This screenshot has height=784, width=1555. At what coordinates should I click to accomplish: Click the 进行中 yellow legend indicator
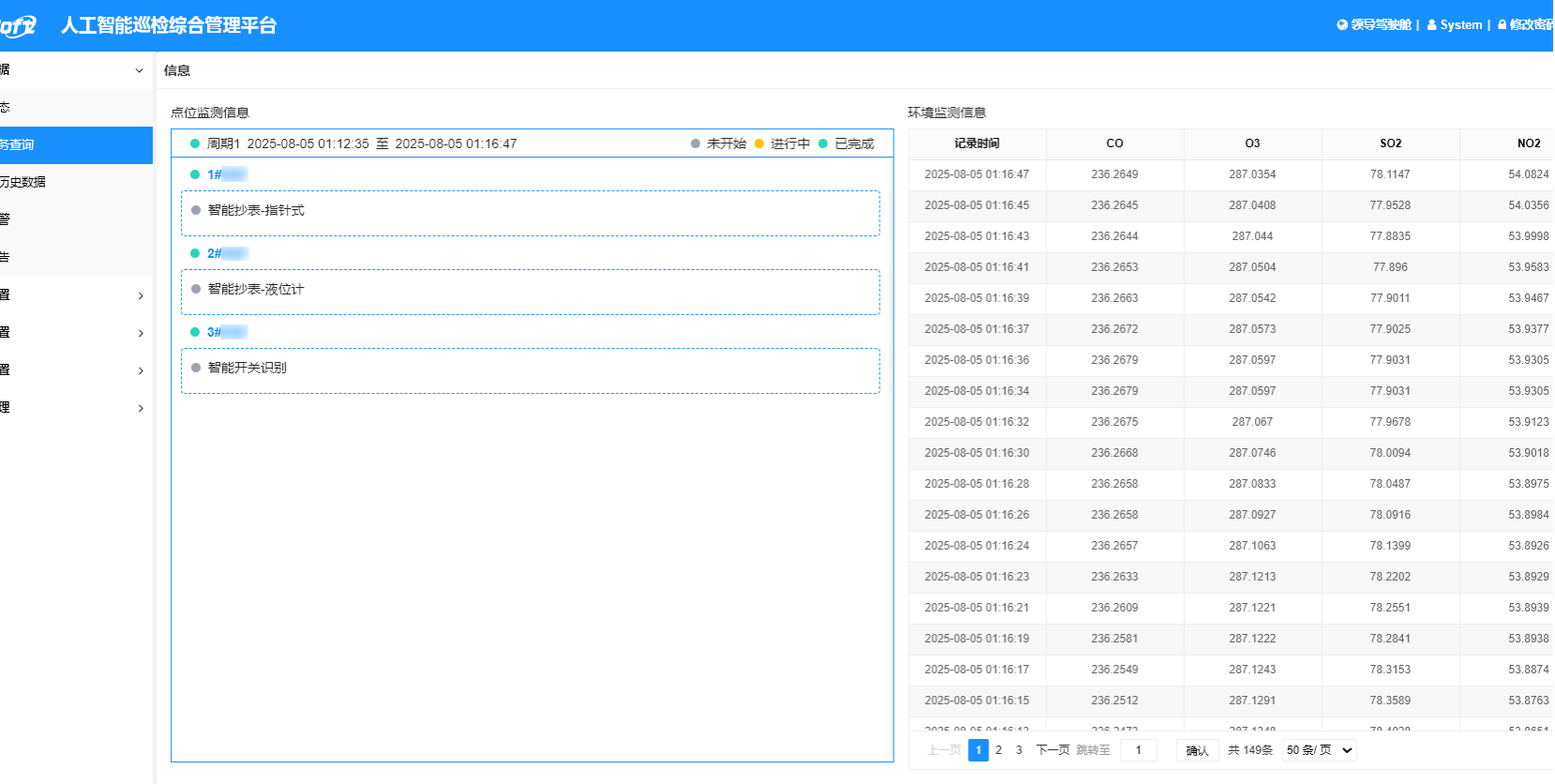click(760, 143)
